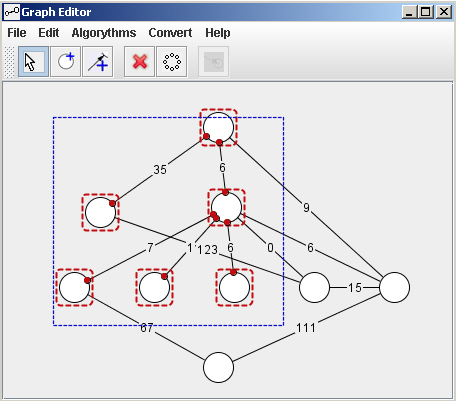Open the Help menu
This screenshot has height=401, width=456.
(x=218, y=33)
